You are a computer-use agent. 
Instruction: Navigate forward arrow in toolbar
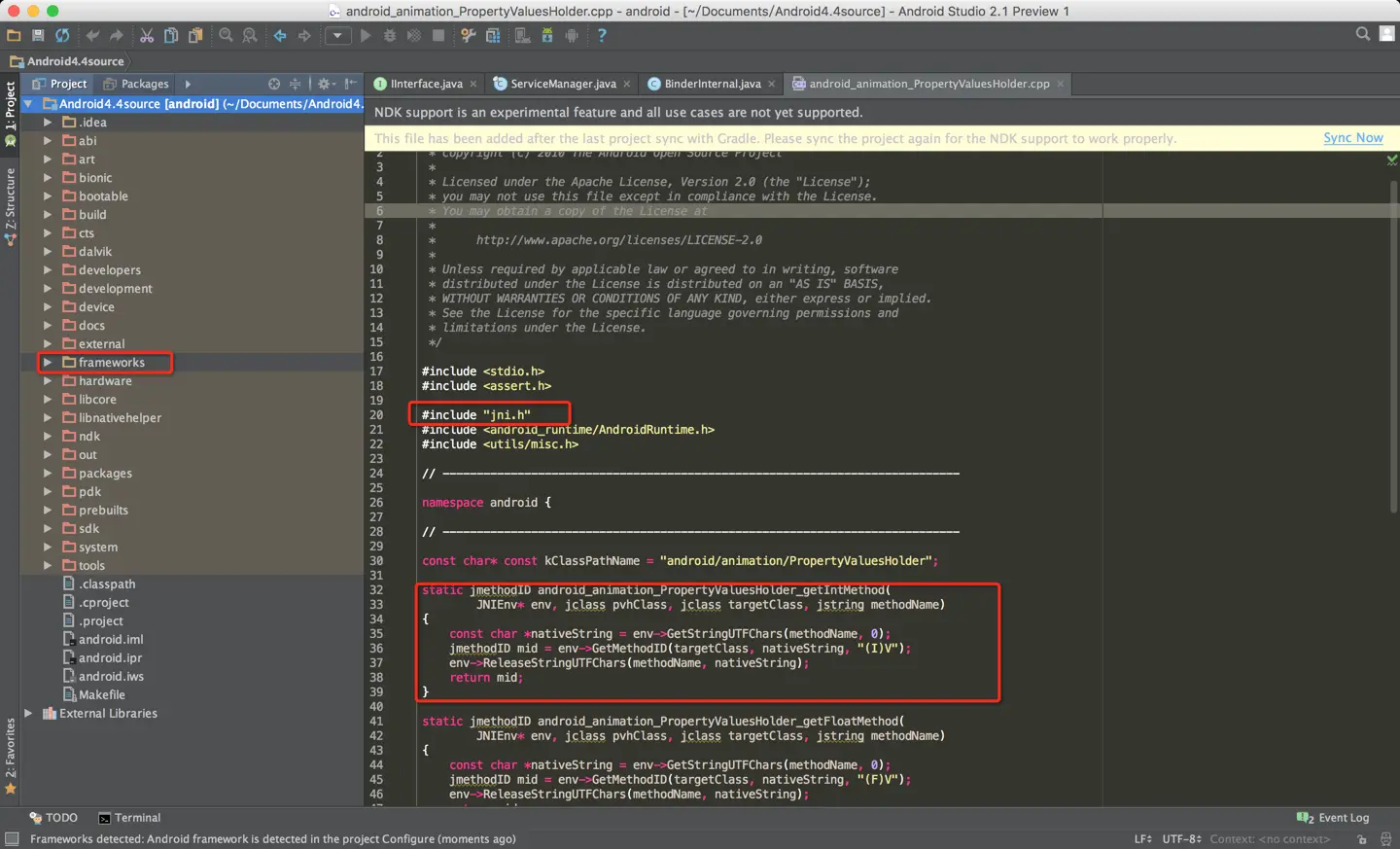304,35
